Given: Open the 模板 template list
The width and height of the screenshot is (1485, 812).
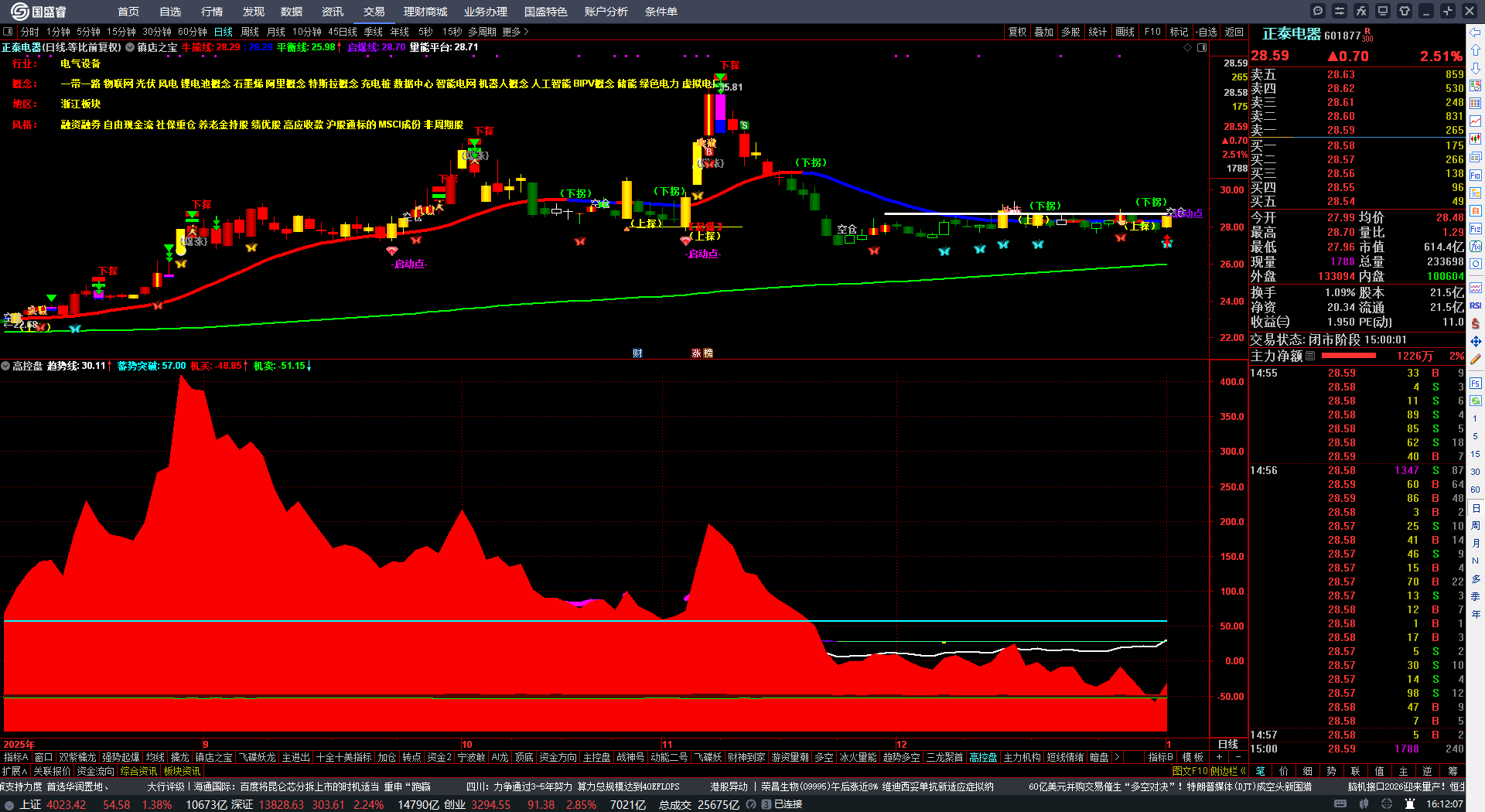Looking at the screenshot, I should (1193, 757).
